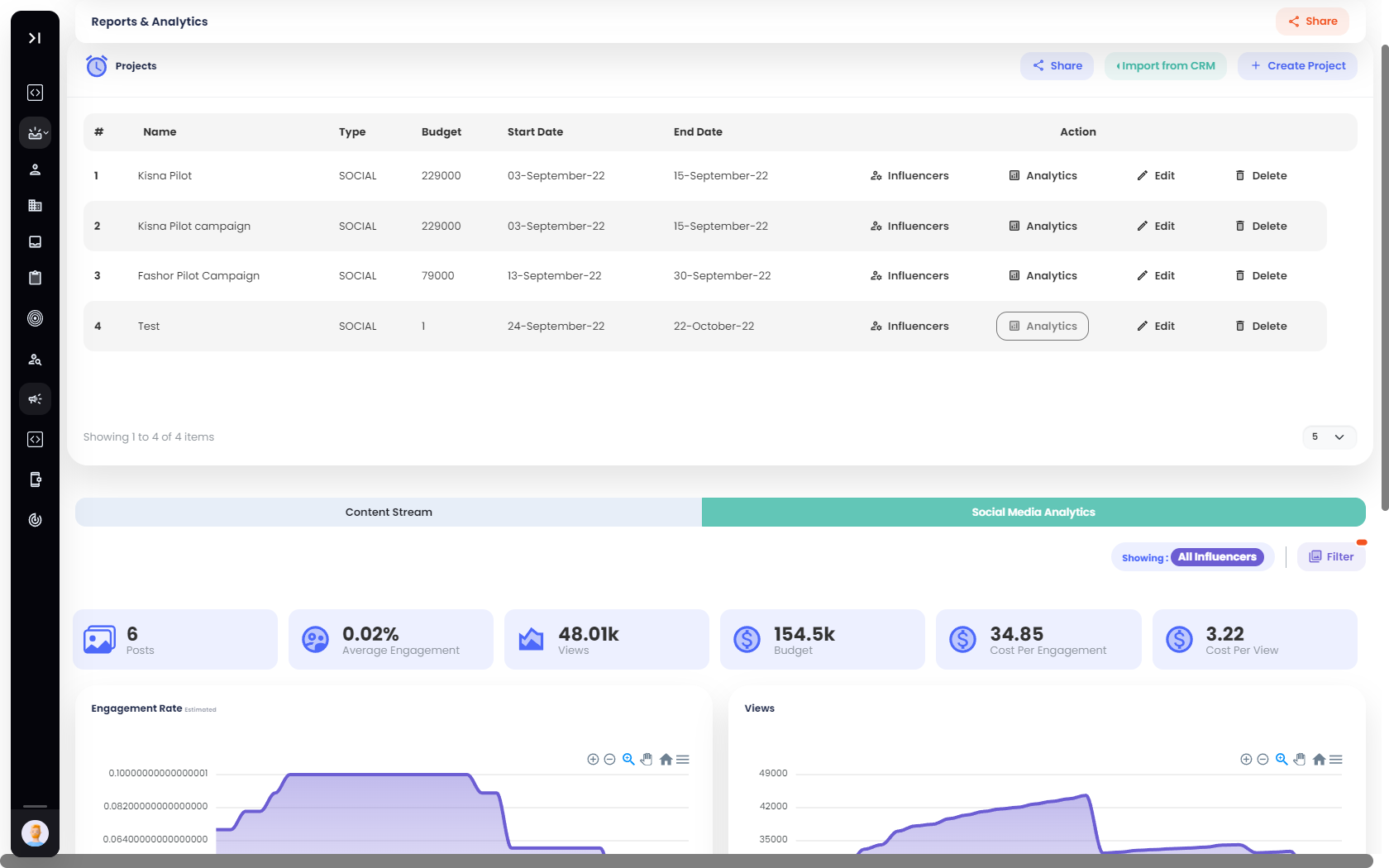Viewport: 1389px width, 868px height.
Task: Open the page size dropdown showing 5
Action: point(1329,436)
